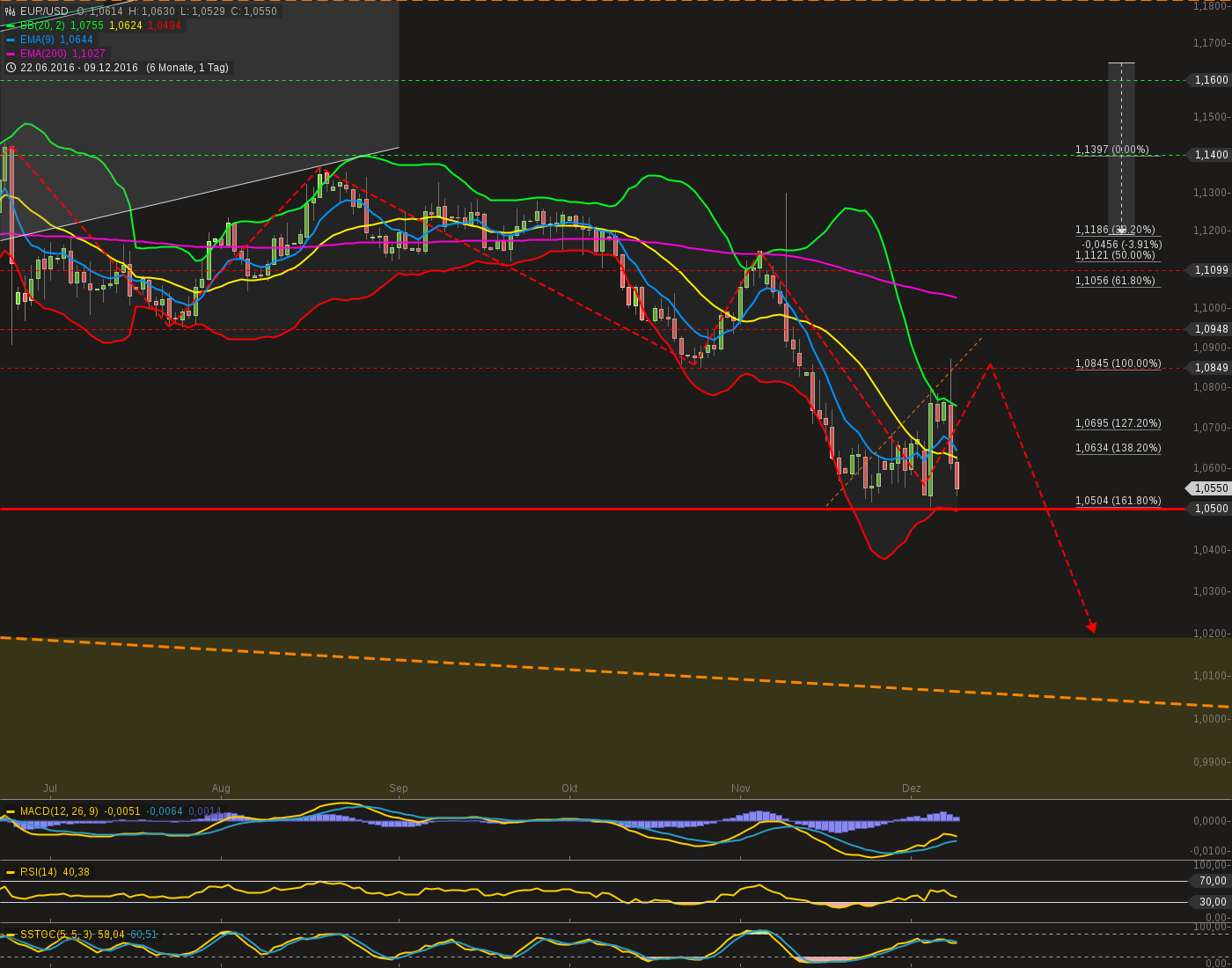
Task: Click the 1,0948 price marker on the axis
Action: click(1211, 329)
